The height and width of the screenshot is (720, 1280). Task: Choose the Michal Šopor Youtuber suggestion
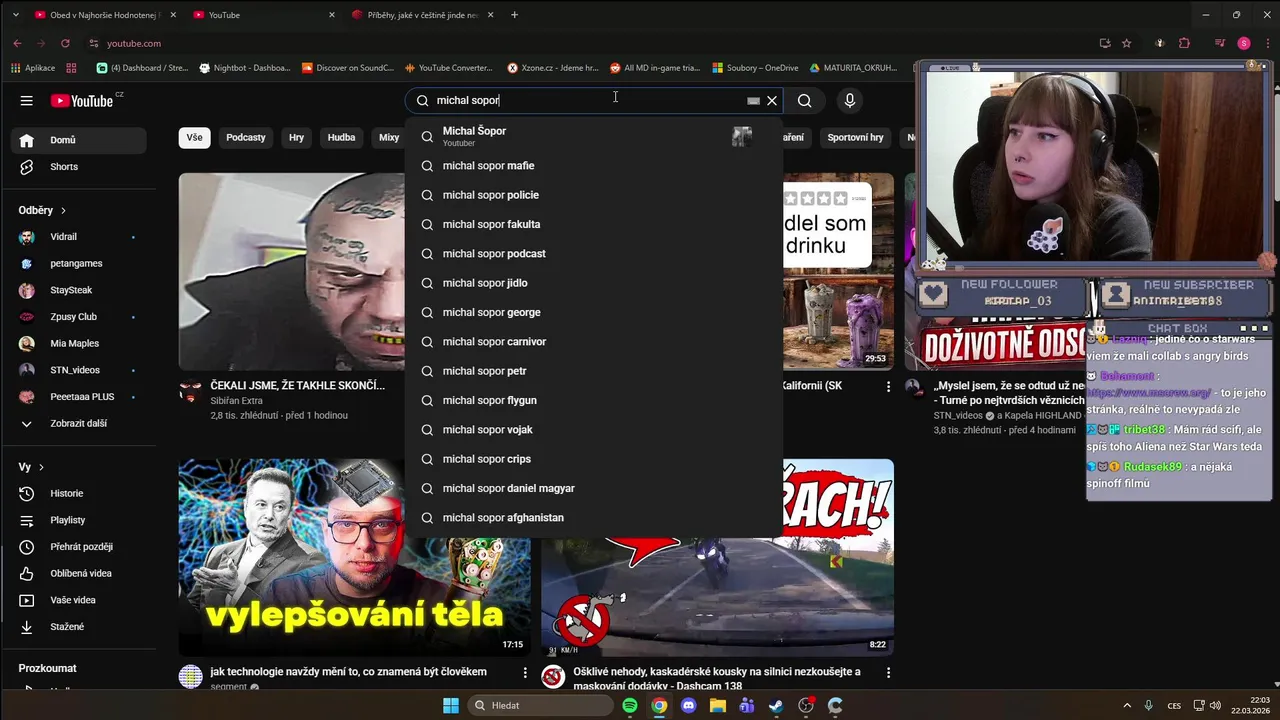(x=594, y=136)
